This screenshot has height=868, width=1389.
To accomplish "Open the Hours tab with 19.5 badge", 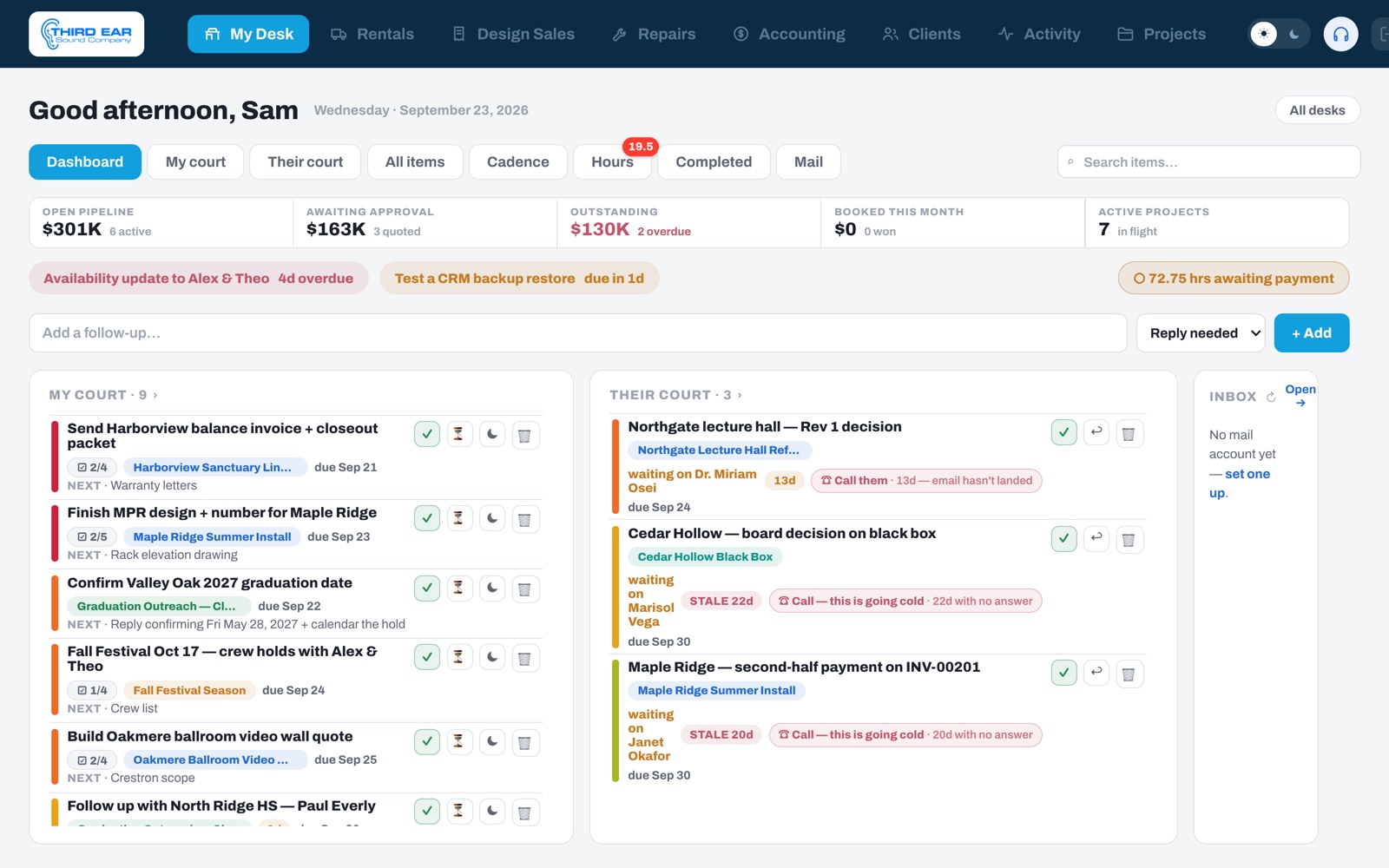I will pyautogui.click(x=612, y=162).
